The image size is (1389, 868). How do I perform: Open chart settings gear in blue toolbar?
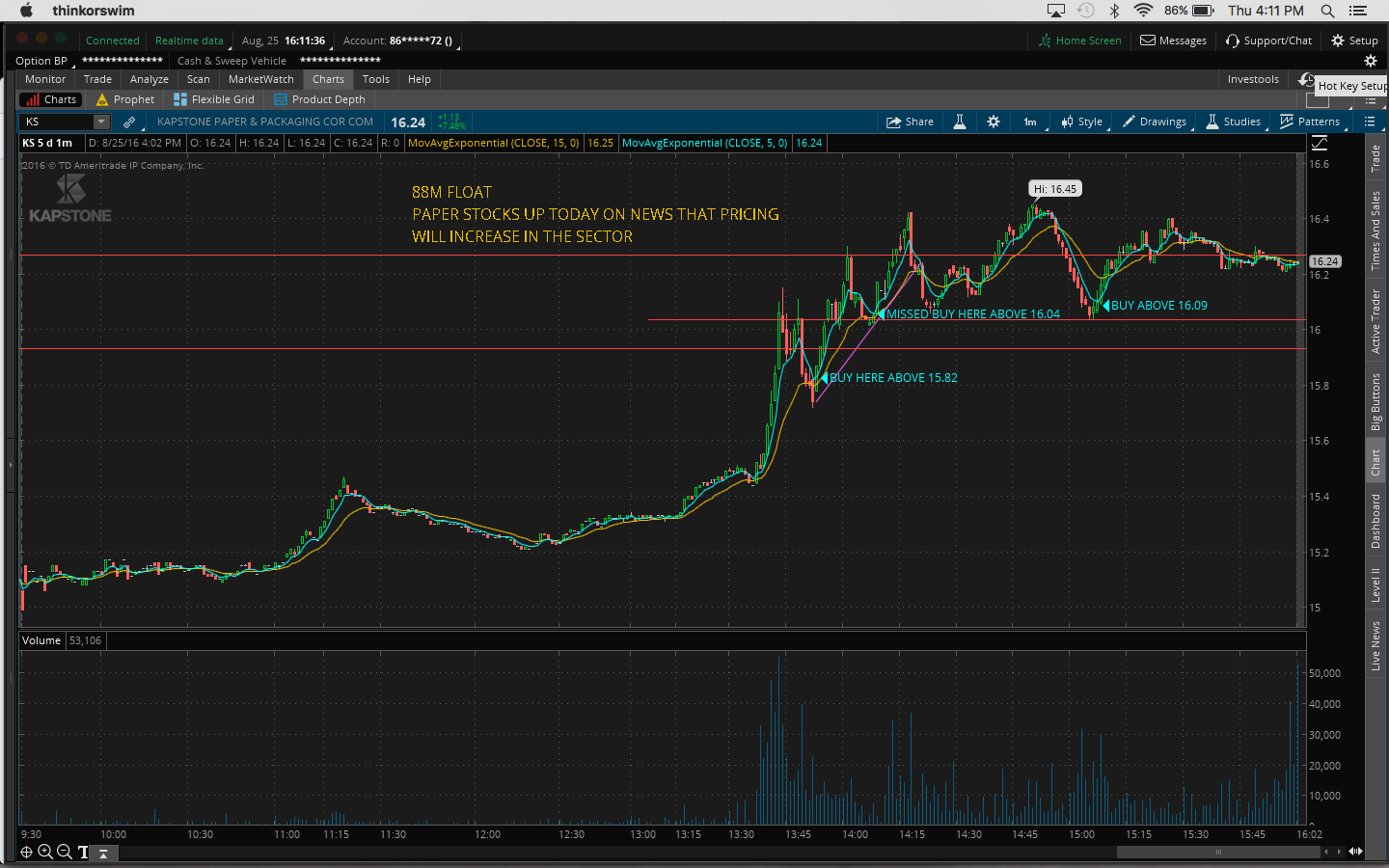pos(994,122)
